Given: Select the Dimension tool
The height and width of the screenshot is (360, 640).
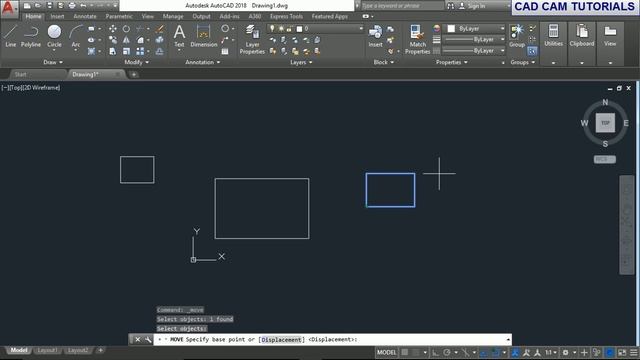Looking at the screenshot, I should 204,36.
